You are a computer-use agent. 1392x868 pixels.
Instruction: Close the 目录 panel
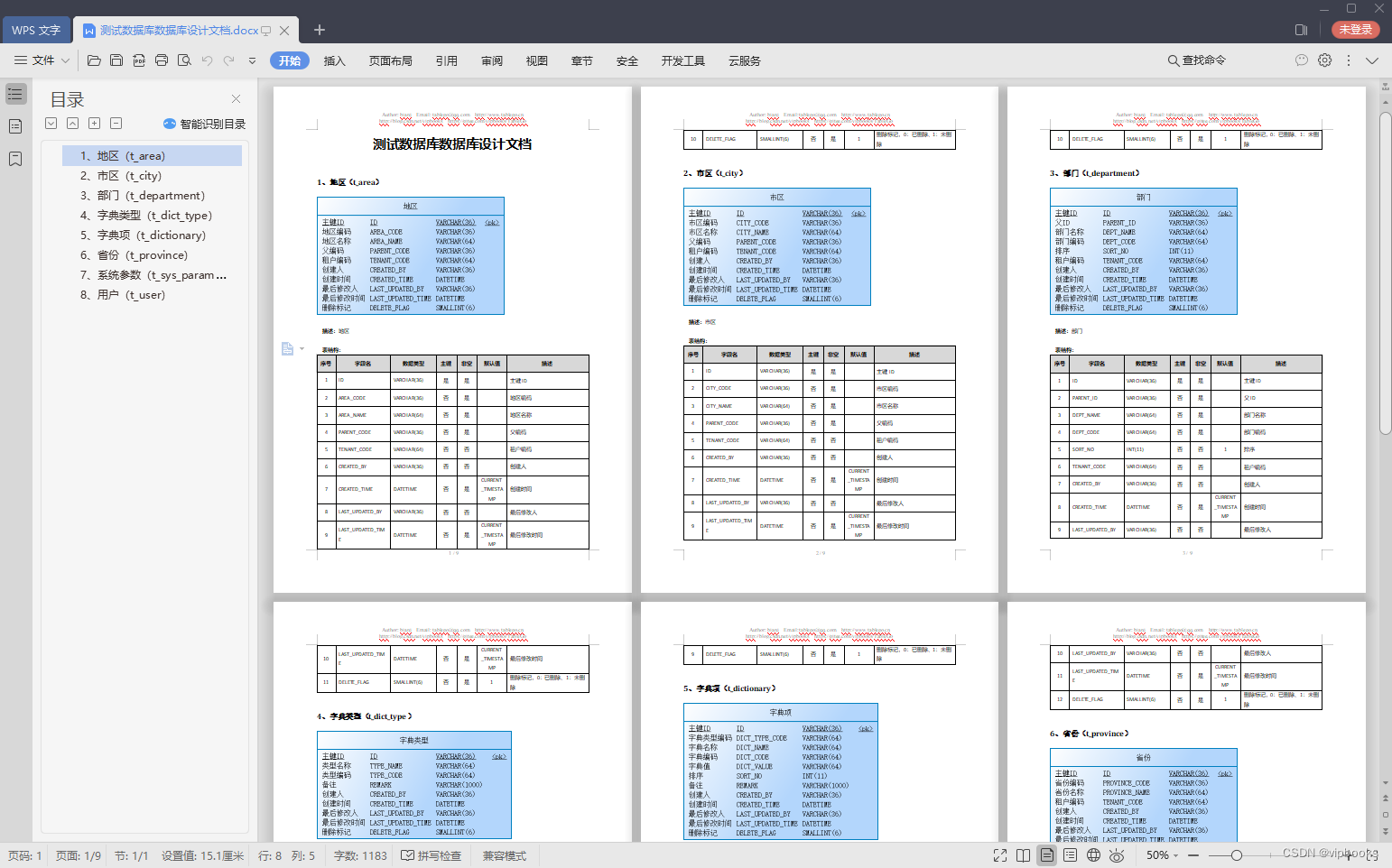[x=236, y=99]
